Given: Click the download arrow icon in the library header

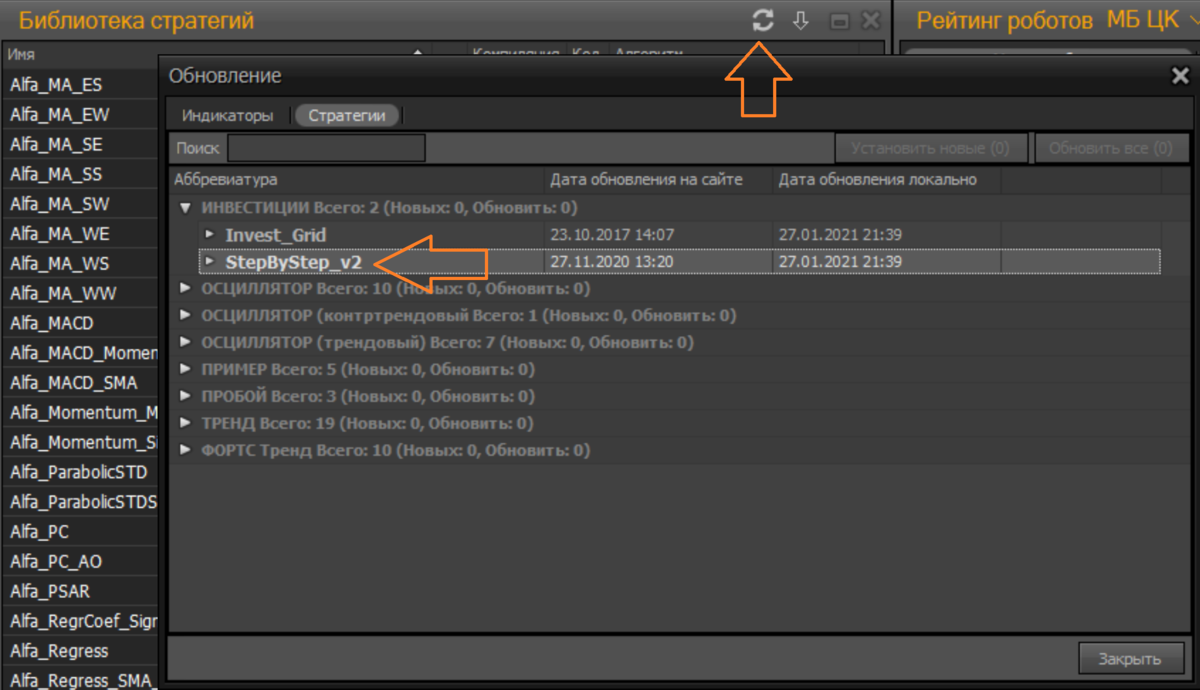Looking at the screenshot, I should (x=801, y=20).
